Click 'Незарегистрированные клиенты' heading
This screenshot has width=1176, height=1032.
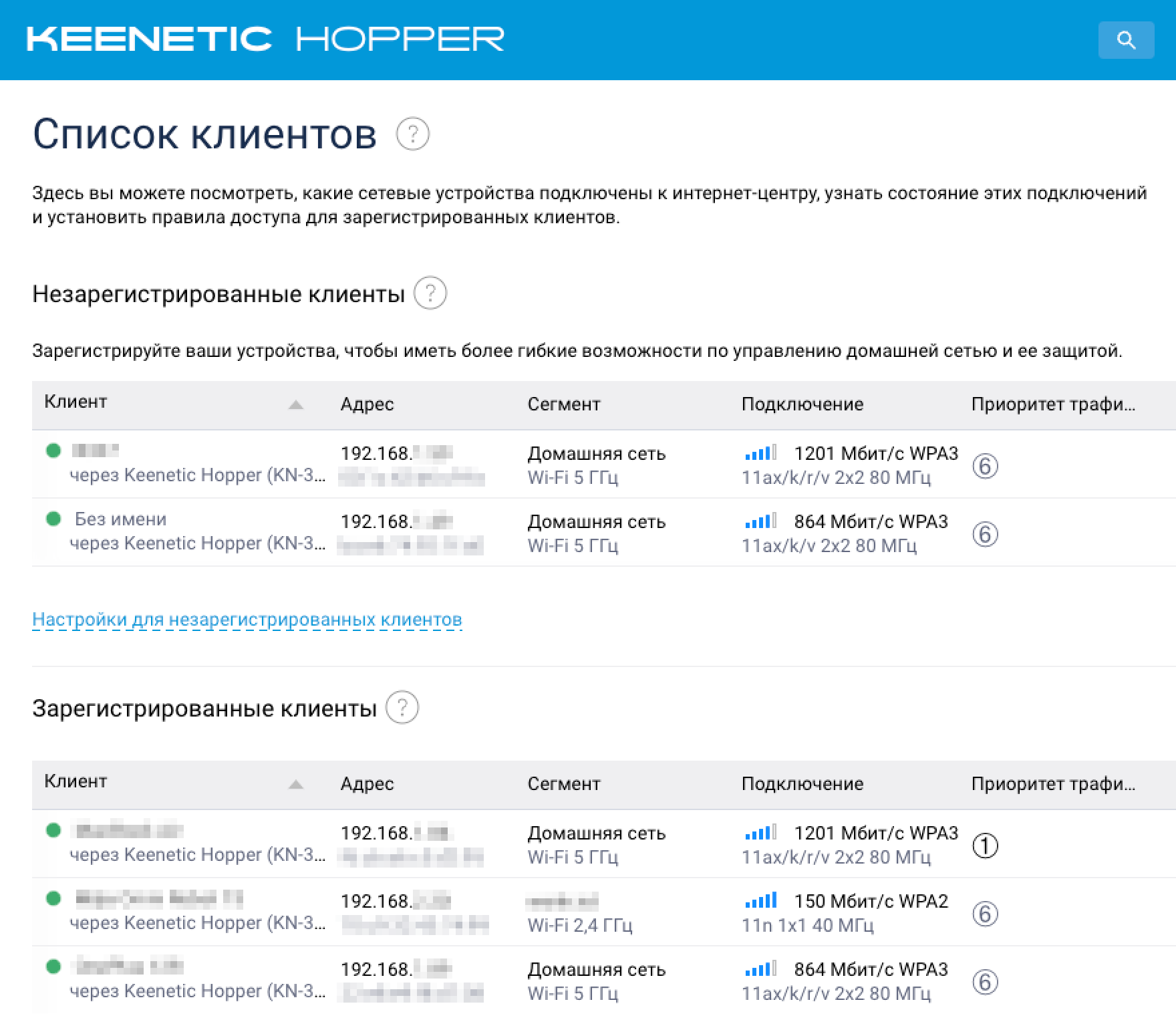218,294
